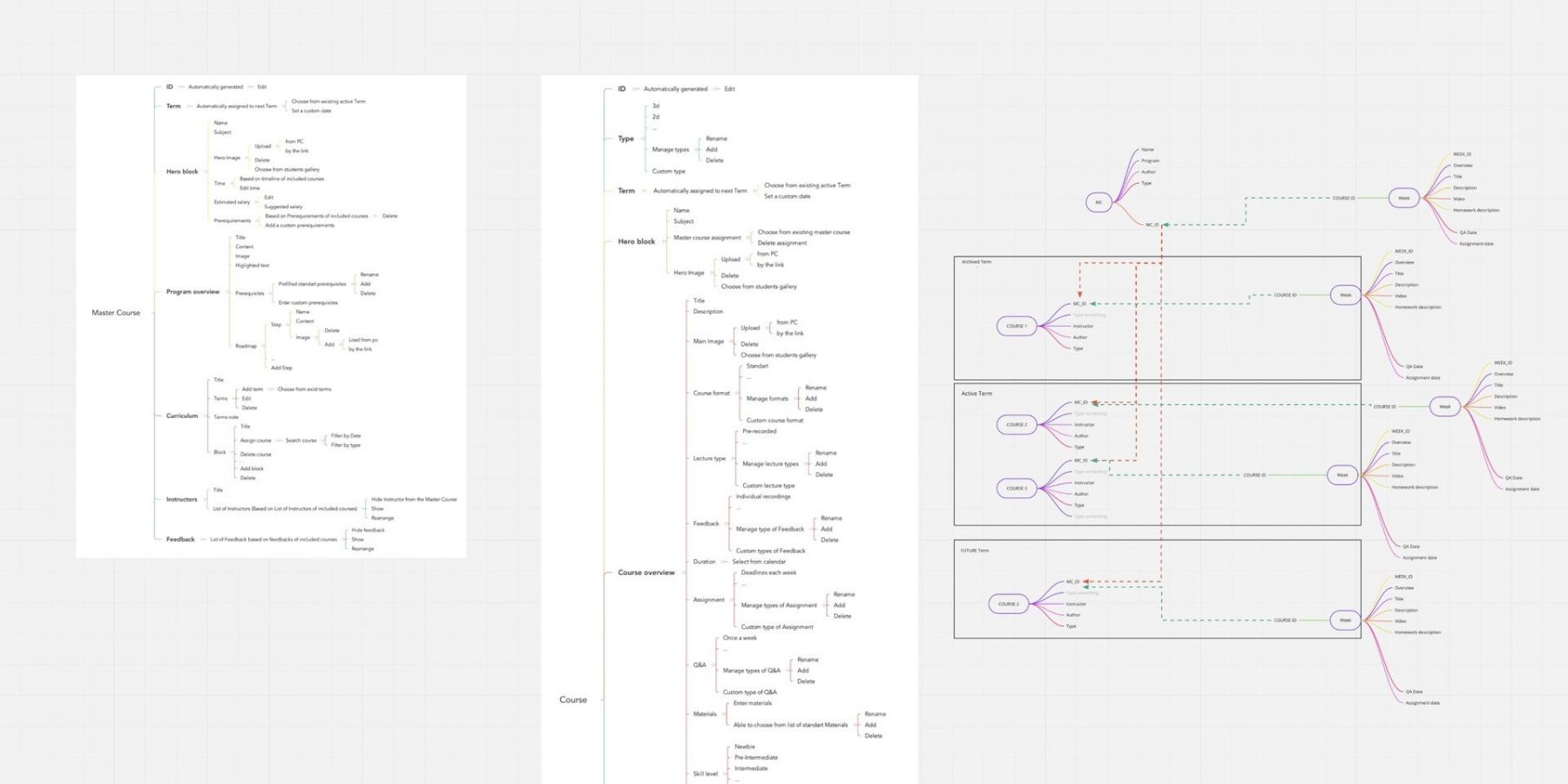Click the Filter by Date node
Screen dimensions: 1568x784
click(346, 436)
